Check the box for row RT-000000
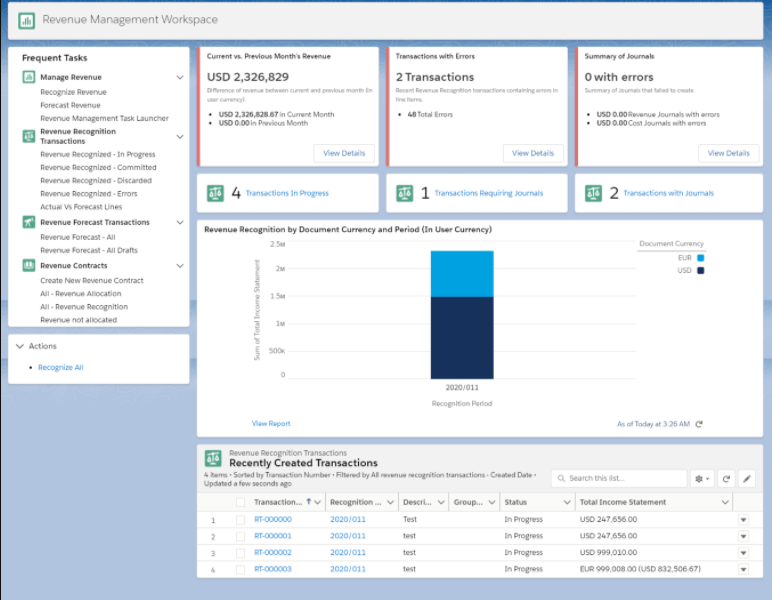Viewport: 772px width, 600px height. (x=240, y=519)
